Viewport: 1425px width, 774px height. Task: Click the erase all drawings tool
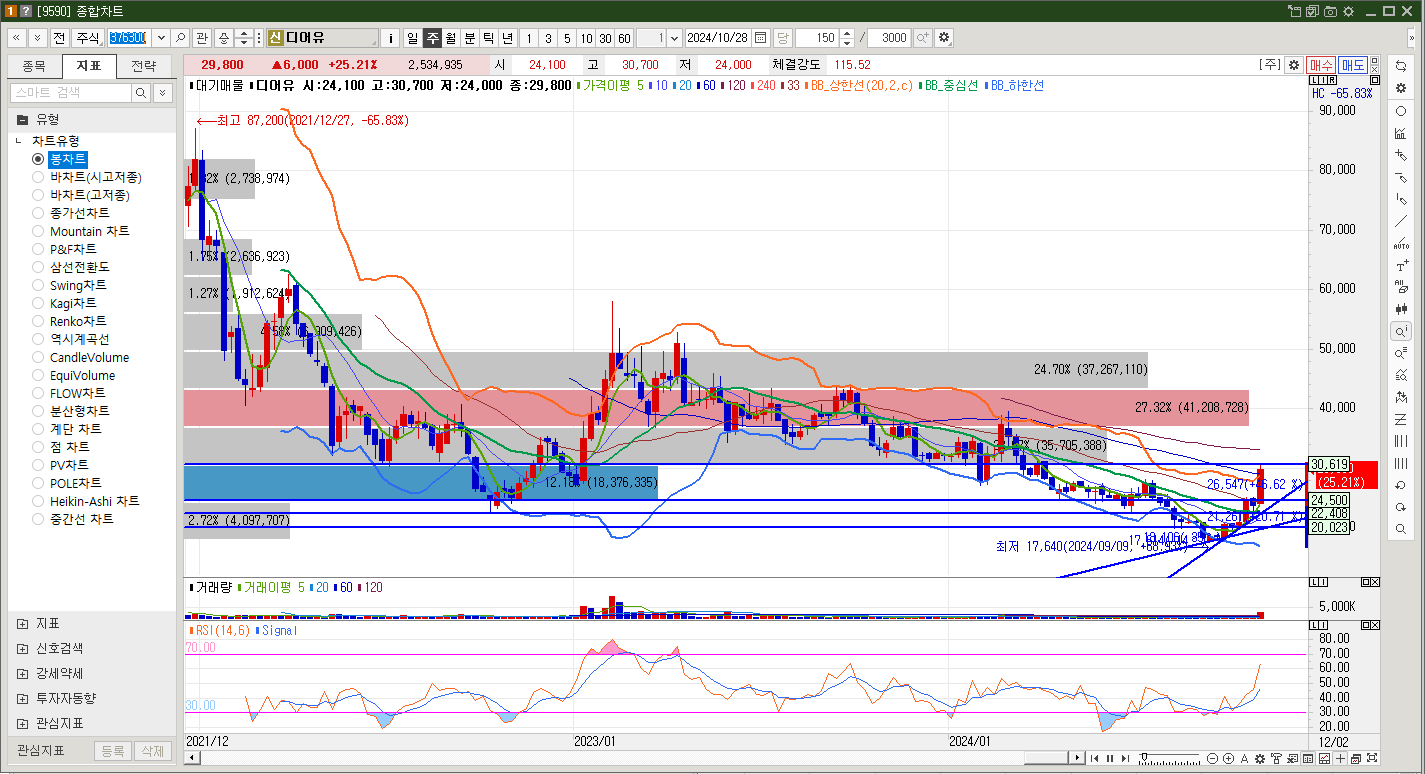click(x=1401, y=287)
